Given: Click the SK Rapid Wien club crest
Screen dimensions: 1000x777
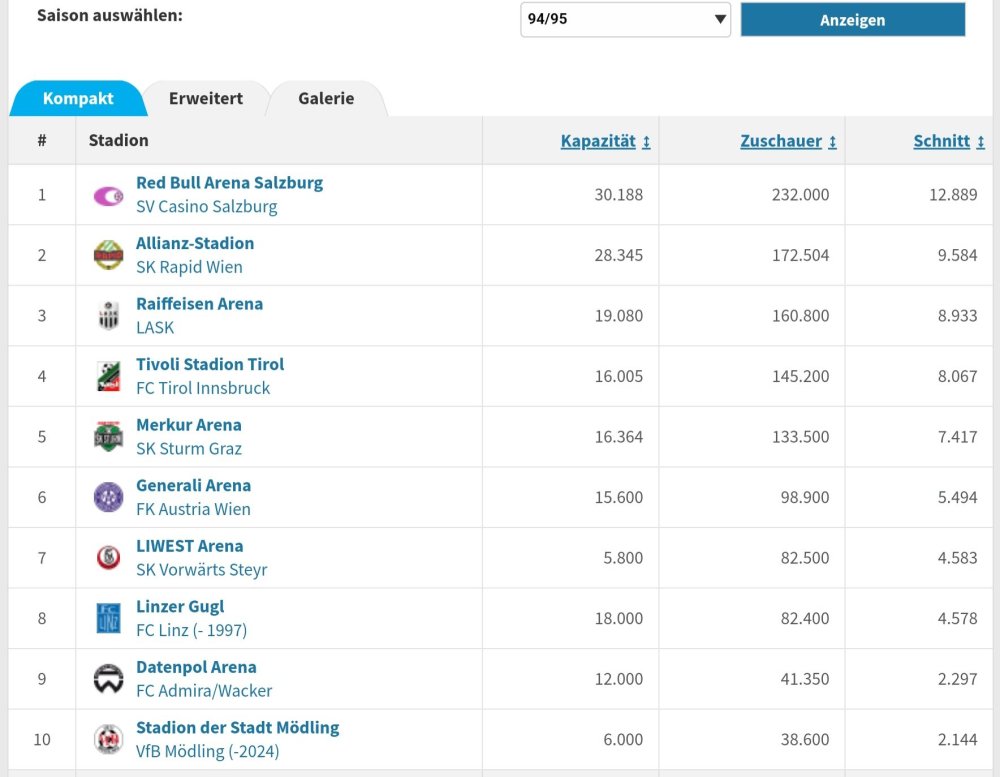Looking at the screenshot, I should tap(108, 256).
